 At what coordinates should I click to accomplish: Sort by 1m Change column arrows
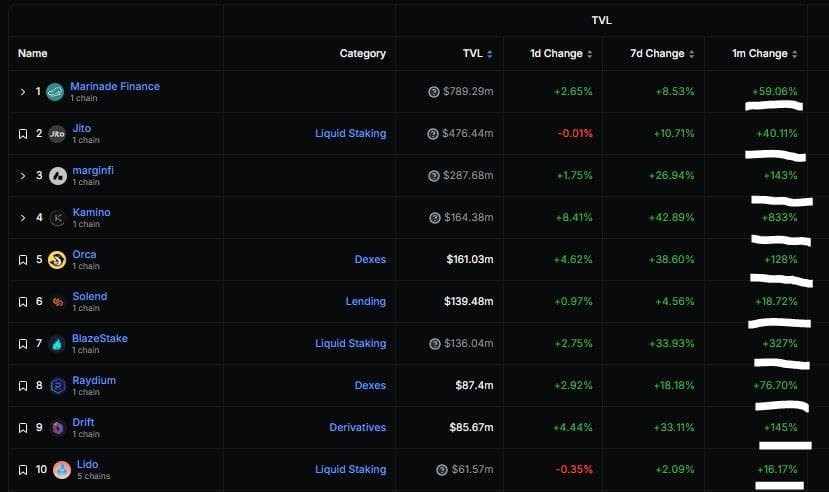point(795,54)
